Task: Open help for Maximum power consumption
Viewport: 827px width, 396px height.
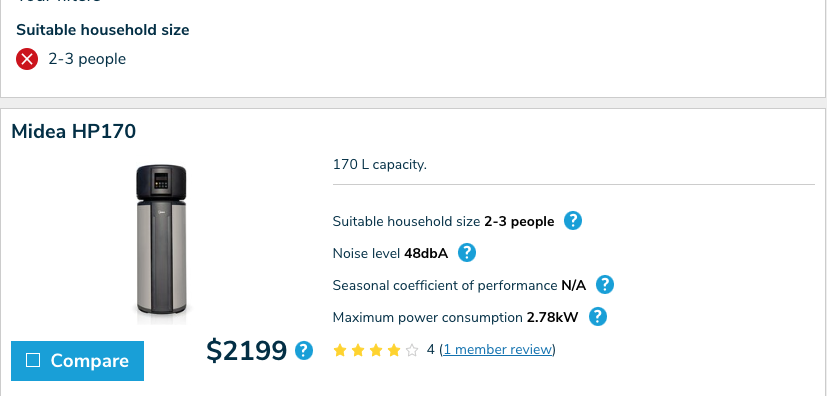Action: coord(598,317)
